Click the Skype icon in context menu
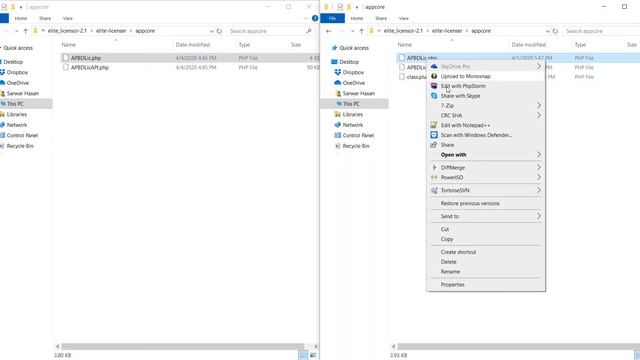The width and height of the screenshot is (640, 360). pyautogui.click(x=434, y=96)
